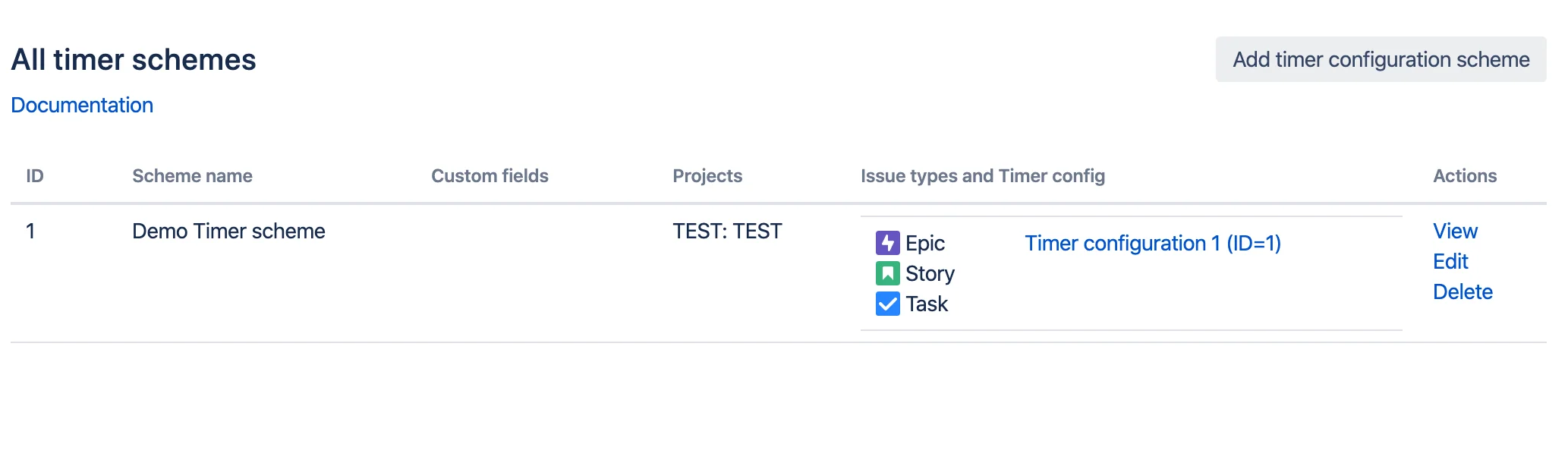Open the Documentation link
1568x460 pixels.
click(82, 105)
